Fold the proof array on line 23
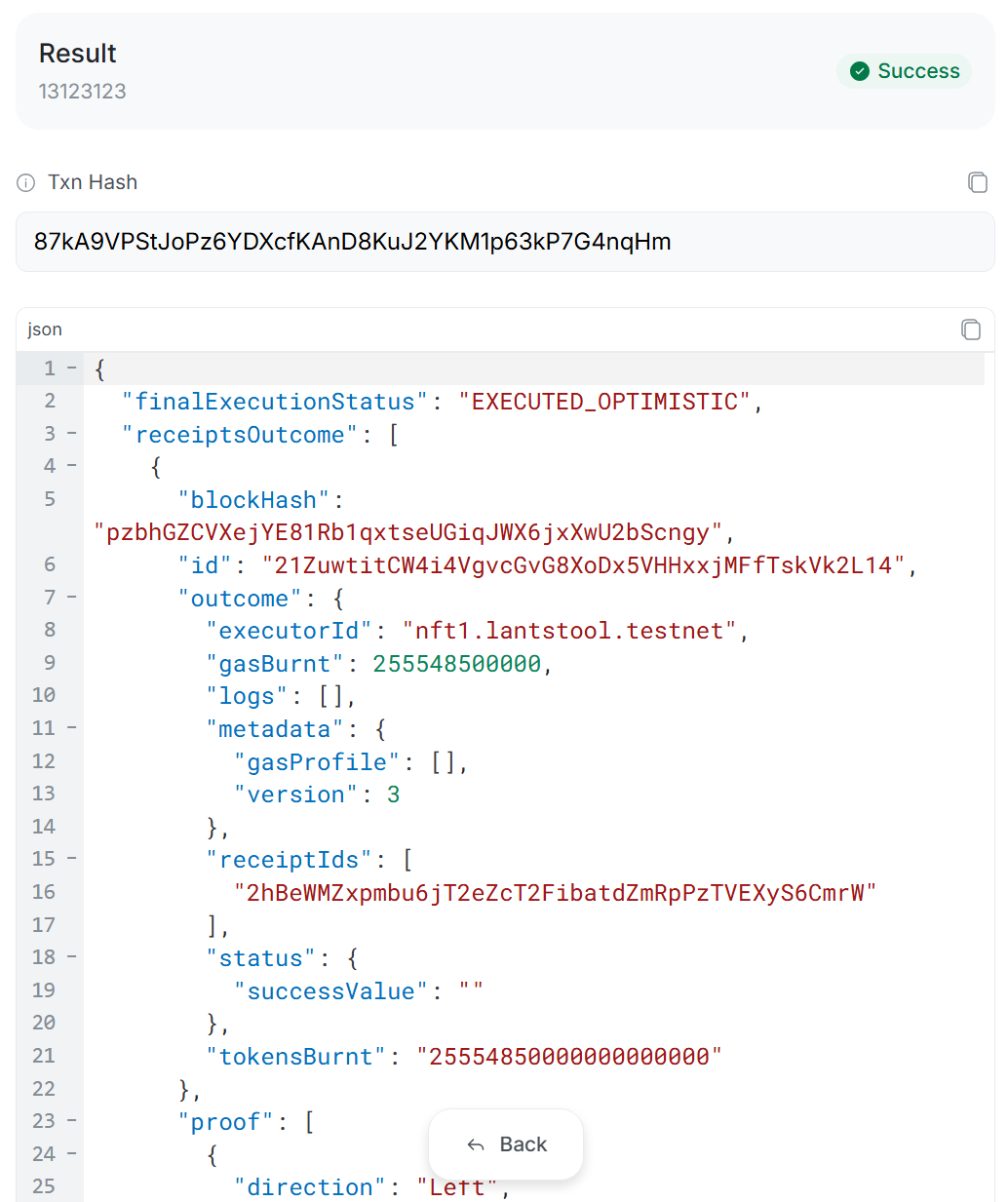The width and height of the screenshot is (1008, 1202). [x=72, y=1121]
